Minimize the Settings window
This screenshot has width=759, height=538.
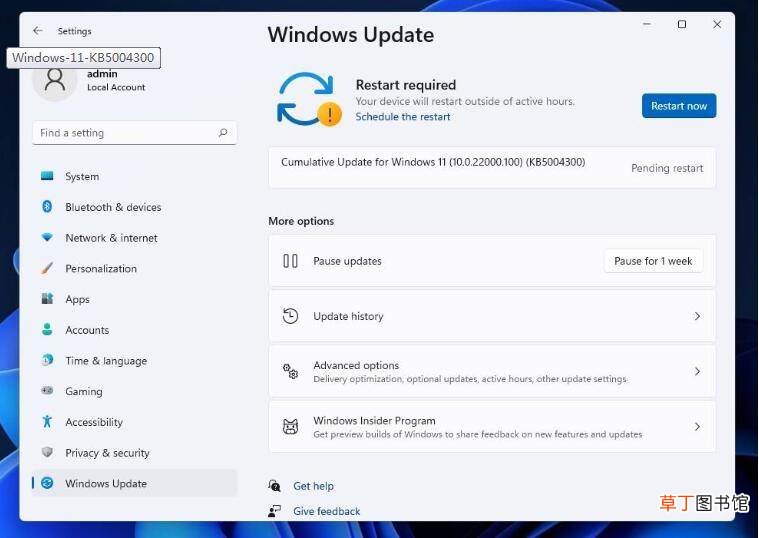pos(647,24)
